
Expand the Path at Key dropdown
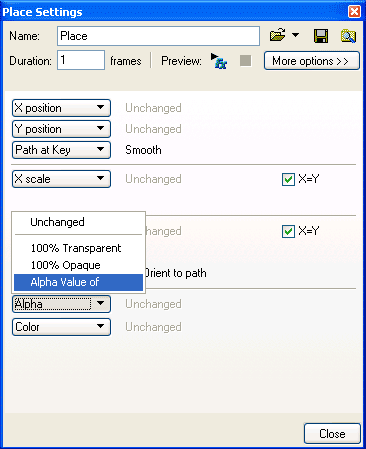click(61, 150)
